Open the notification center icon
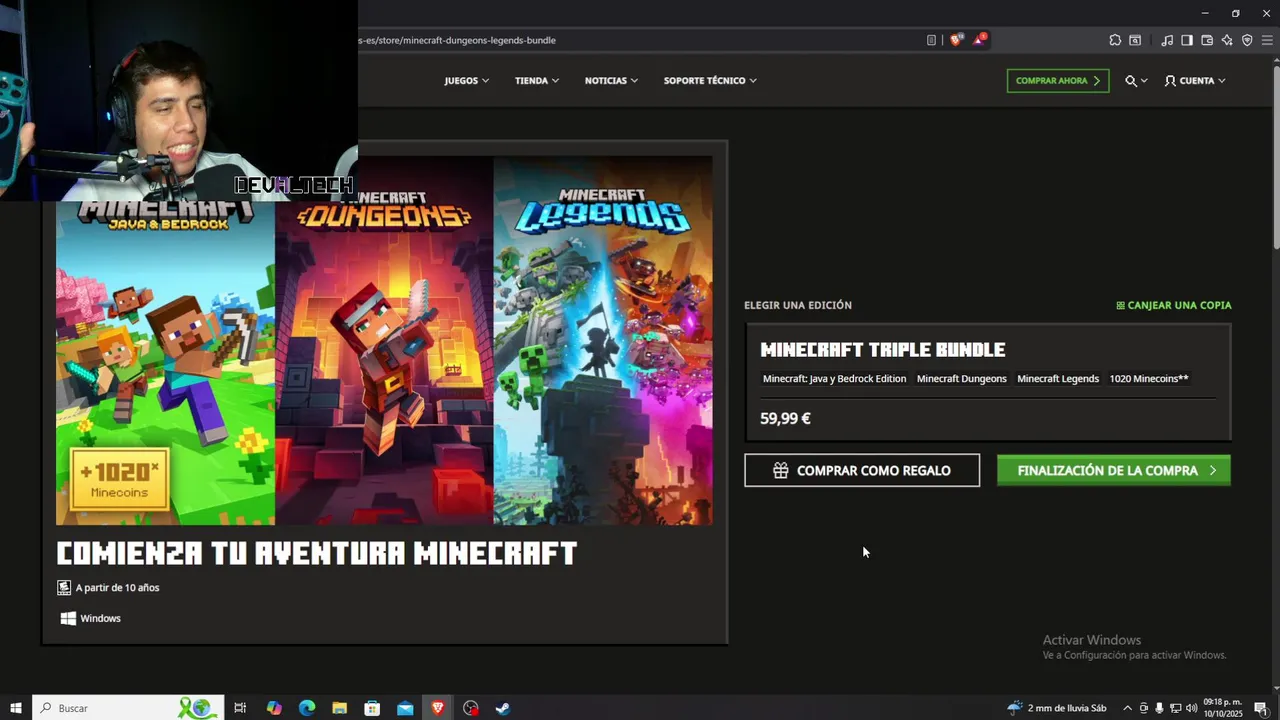 pos(1261,708)
